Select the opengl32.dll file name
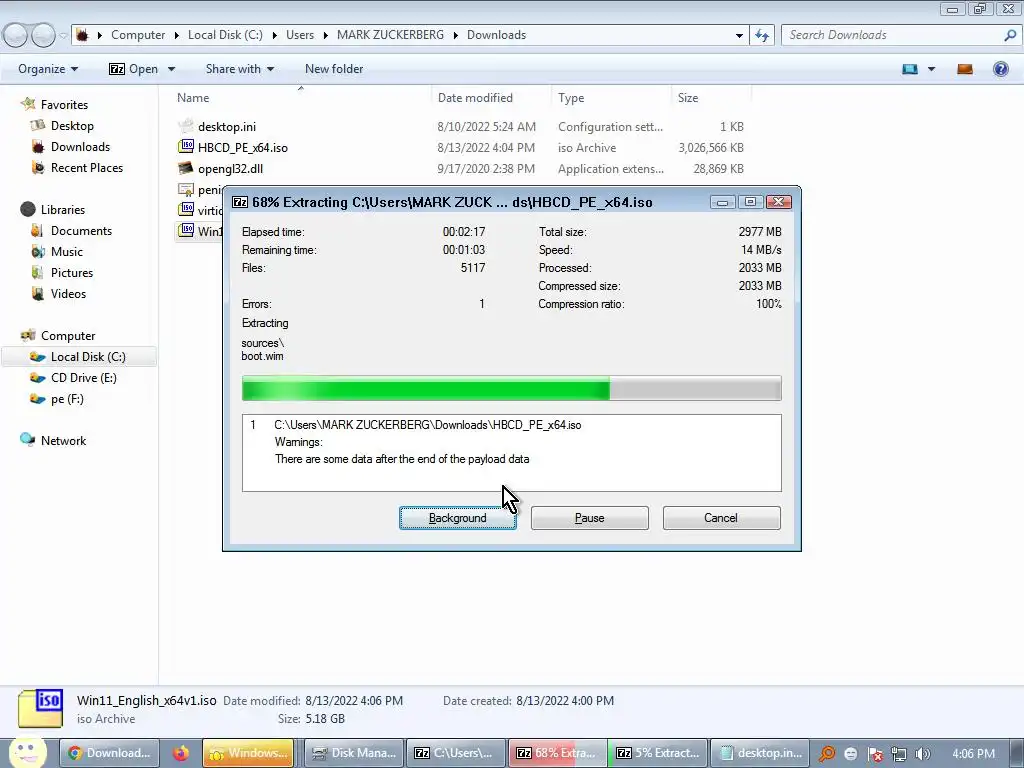1024x768 pixels. click(x=231, y=168)
